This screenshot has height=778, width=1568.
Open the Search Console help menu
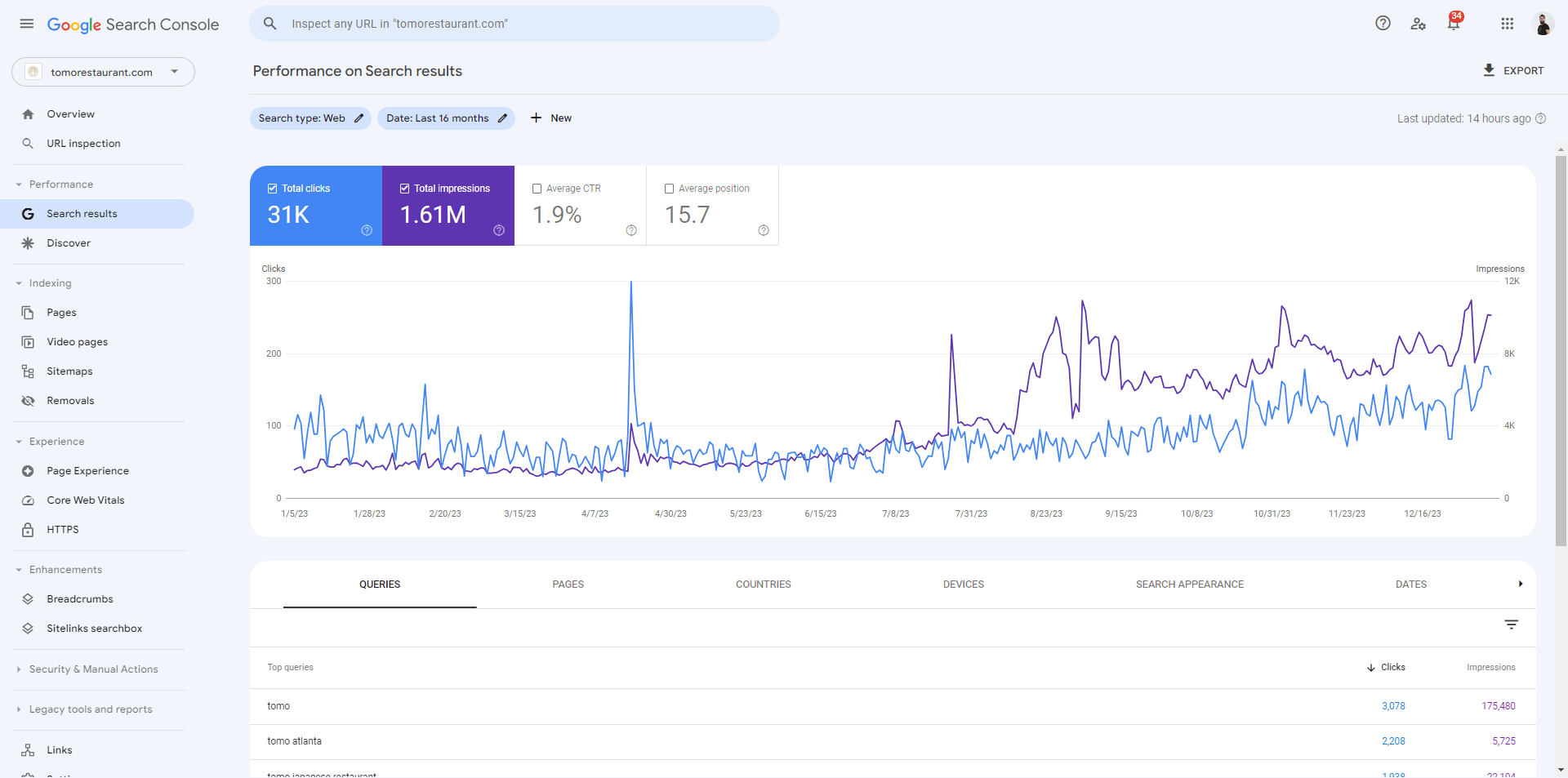[1383, 24]
